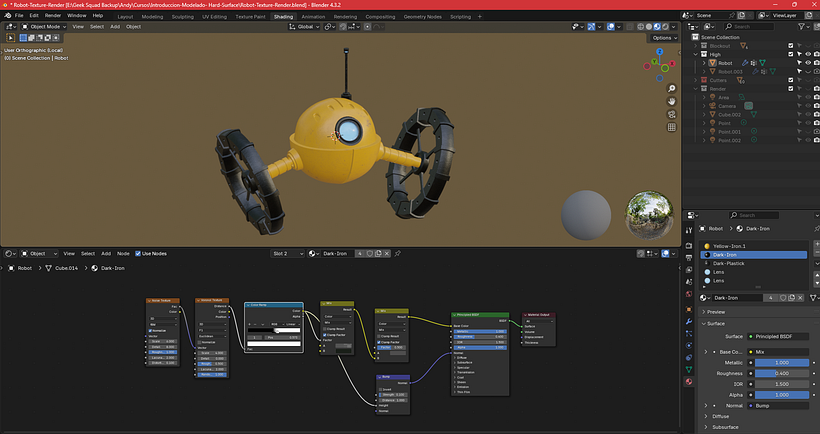The width and height of the screenshot is (820, 434).
Task: Click the pan hand viewport icon
Action: point(672,101)
